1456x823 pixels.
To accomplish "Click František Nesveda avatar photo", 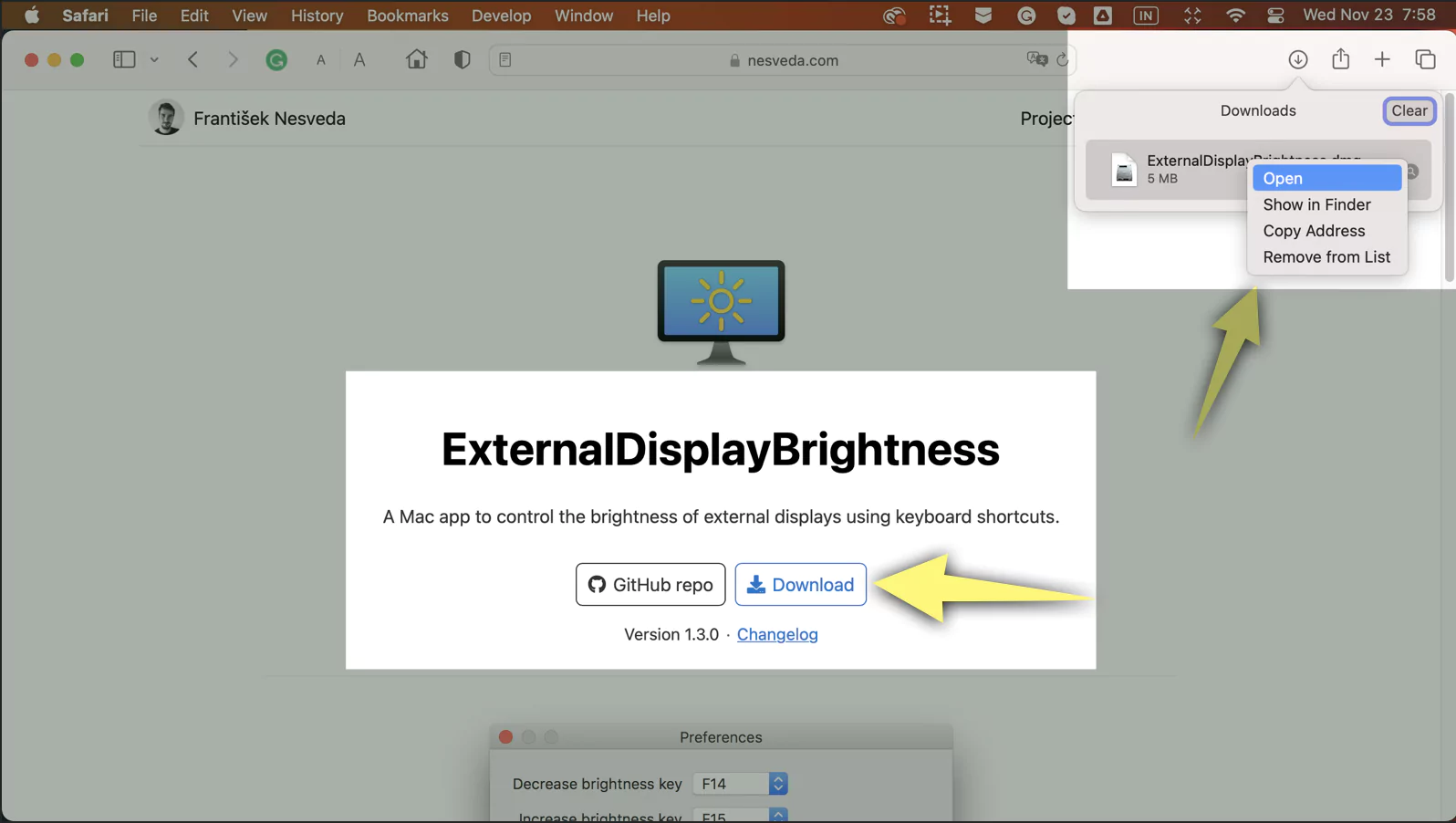I will click(x=166, y=118).
